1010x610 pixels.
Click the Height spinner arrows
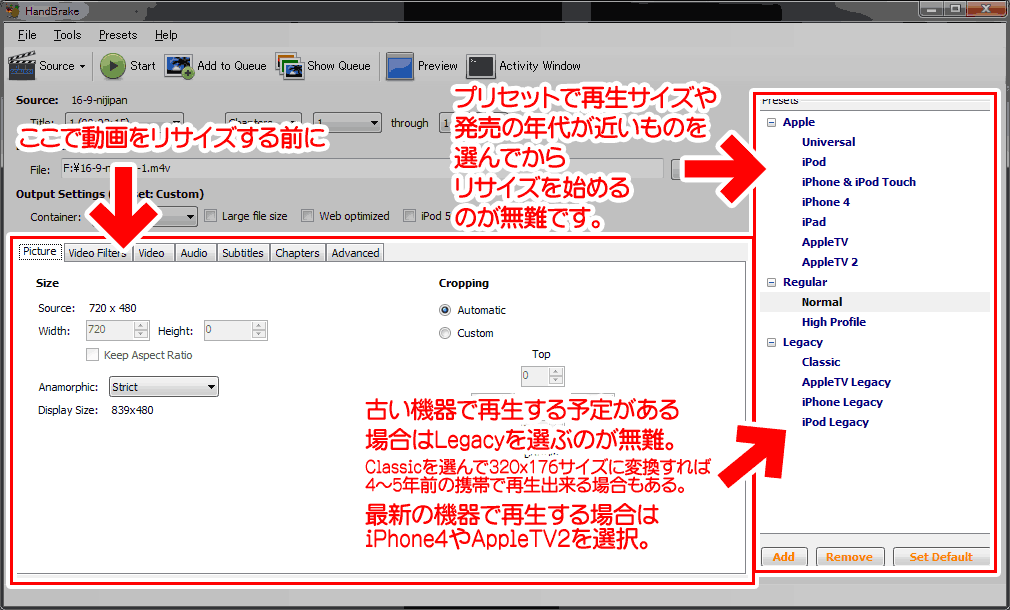(259, 330)
